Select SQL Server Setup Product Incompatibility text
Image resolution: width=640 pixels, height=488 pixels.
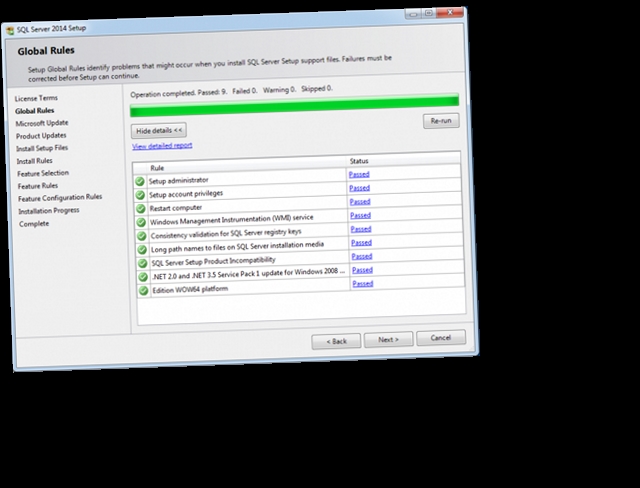pyautogui.click(x=213, y=261)
